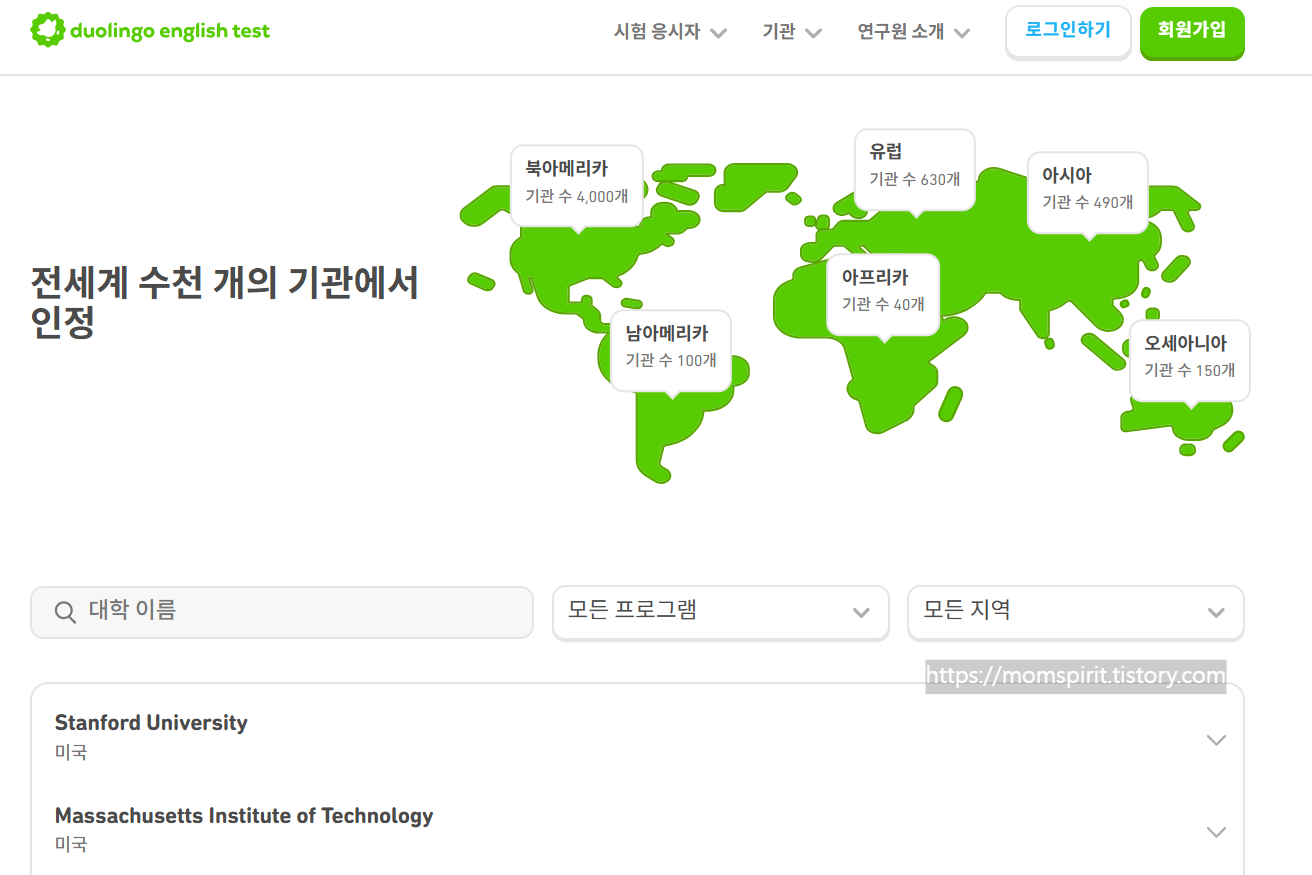
Task: Open the 모든 프로그램 dropdown
Action: click(720, 611)
